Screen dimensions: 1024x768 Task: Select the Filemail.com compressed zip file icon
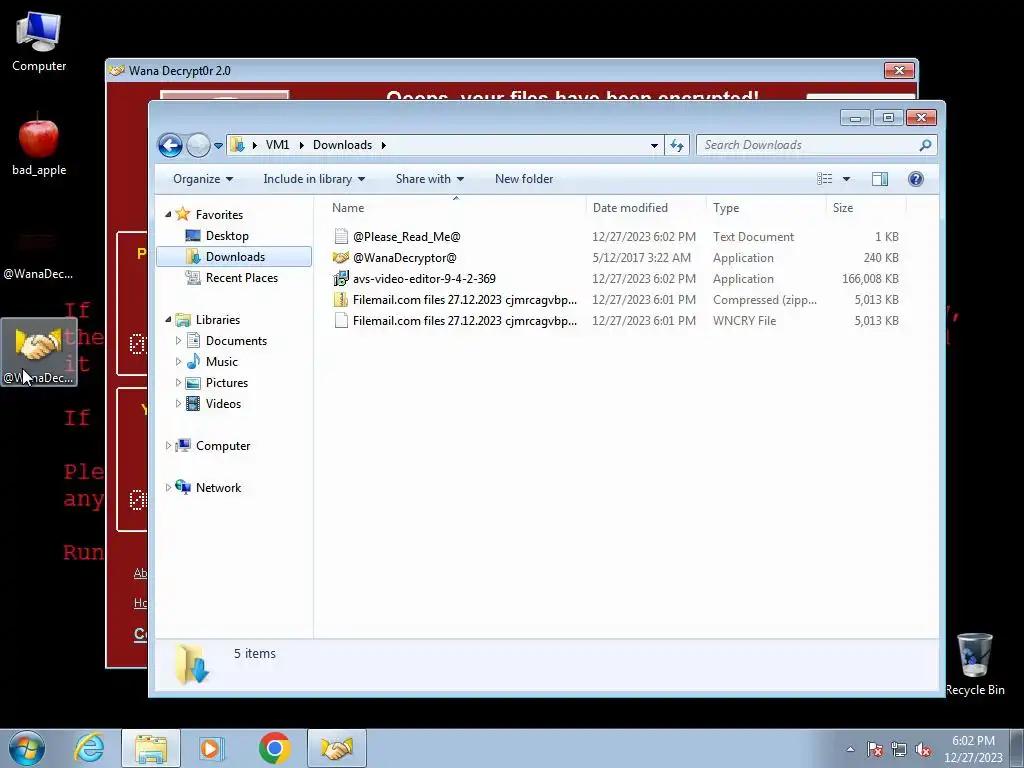pyautogui.click(x=341, y=300)
